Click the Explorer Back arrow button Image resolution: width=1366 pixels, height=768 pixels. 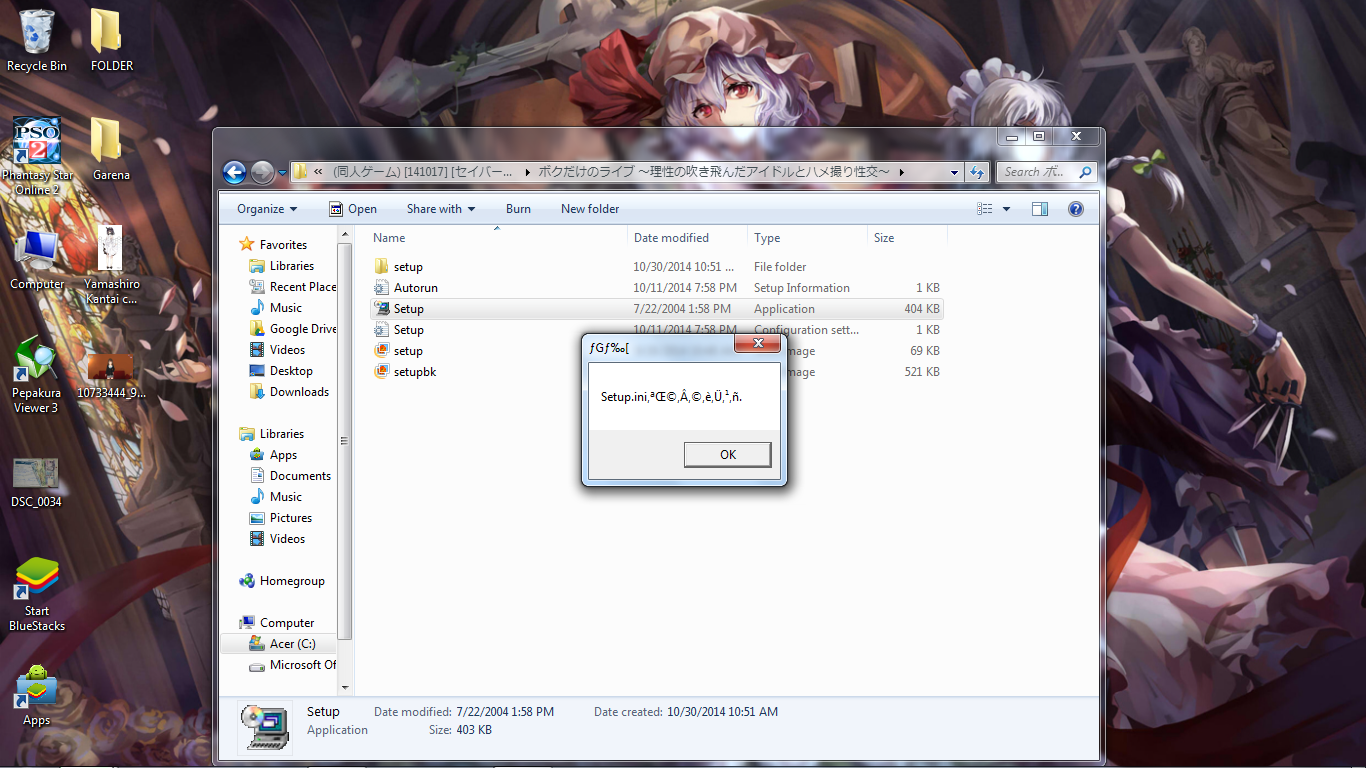click(x=234, y=172)
